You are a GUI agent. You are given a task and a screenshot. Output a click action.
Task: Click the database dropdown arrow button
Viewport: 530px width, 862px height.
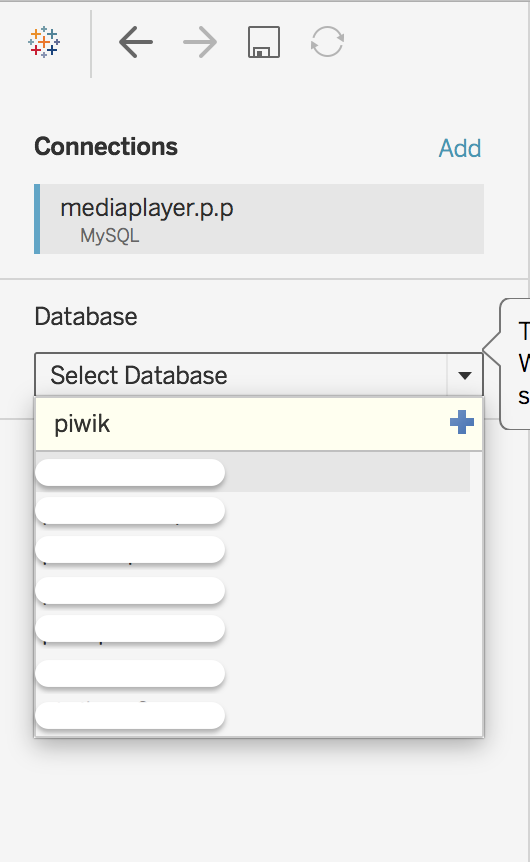465,375
